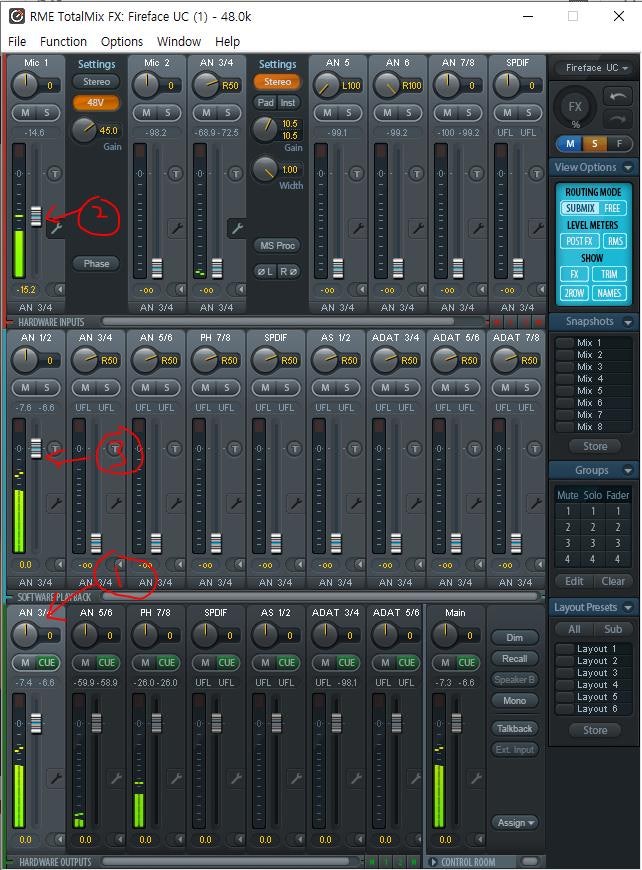Click the Trim T button on the ADAT 3/4 playback channel
The height and width of the screenshot is (870, 642).
point(414,448)
